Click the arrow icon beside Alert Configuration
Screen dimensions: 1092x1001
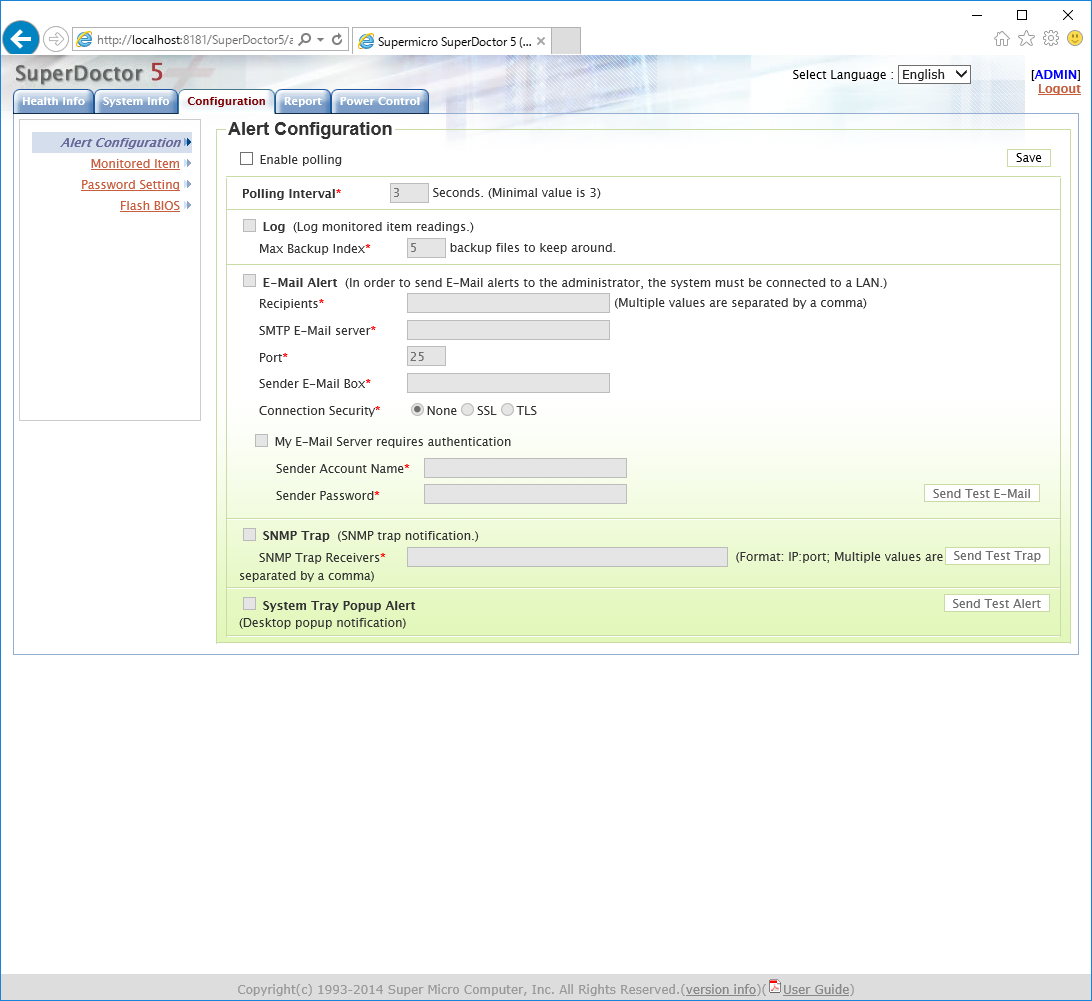point(188,142)
